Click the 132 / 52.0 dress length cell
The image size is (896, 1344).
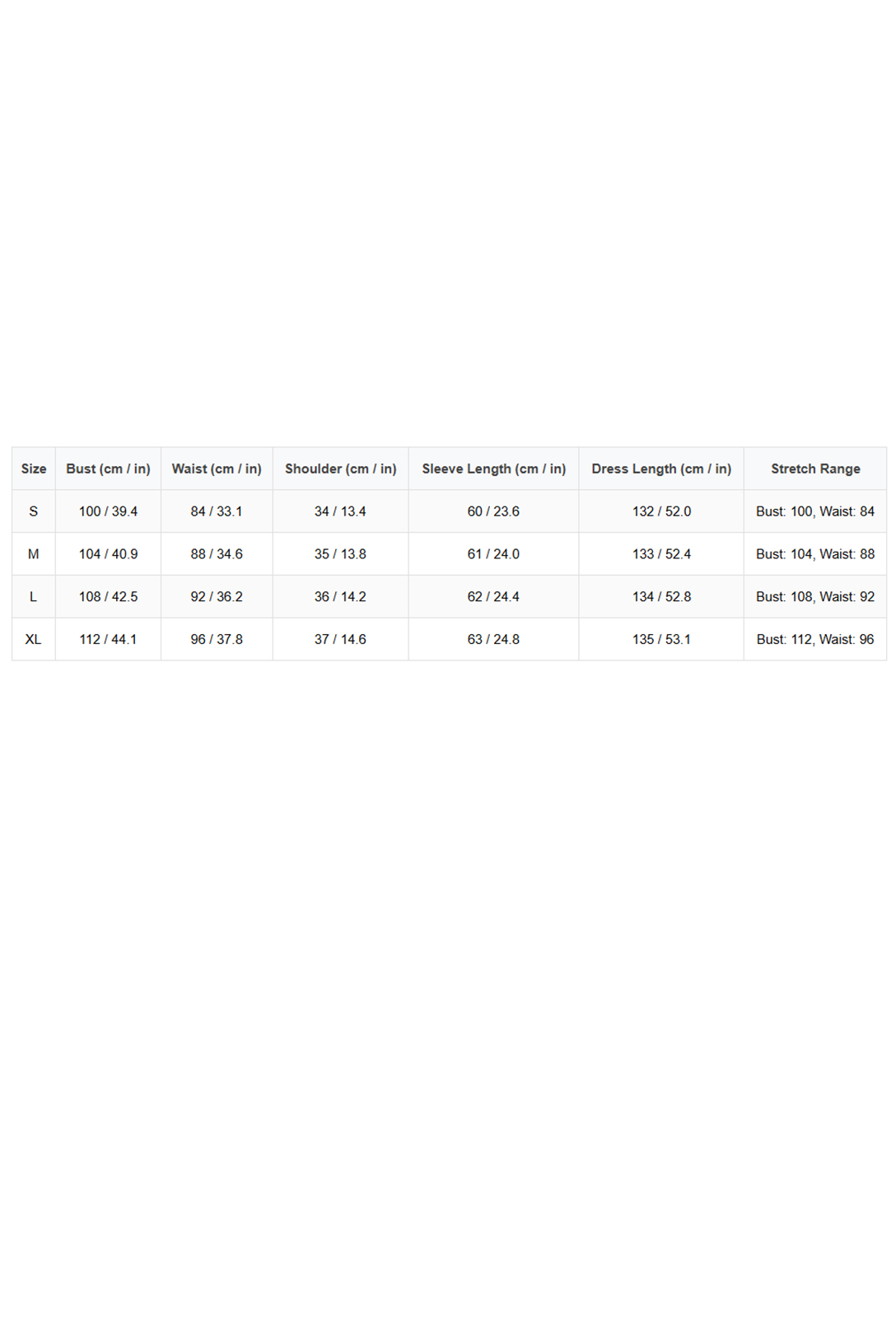[x=661, y=511]
